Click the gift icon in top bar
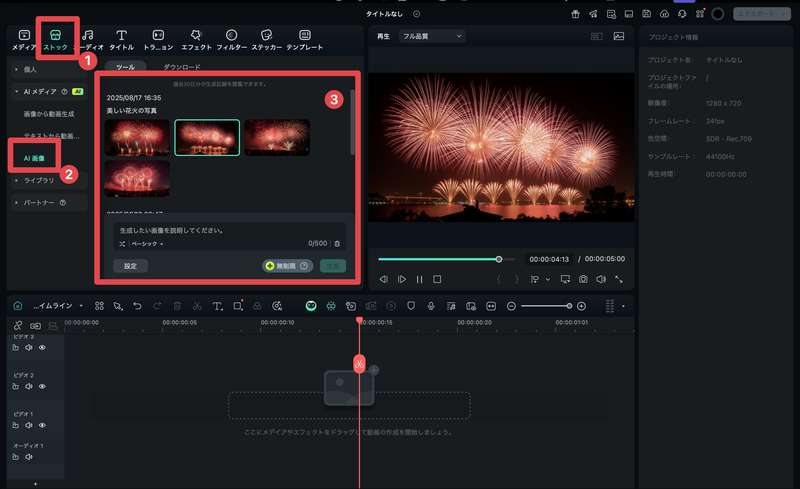The width and height of the screenshot is (800, 489). point(576,14)
